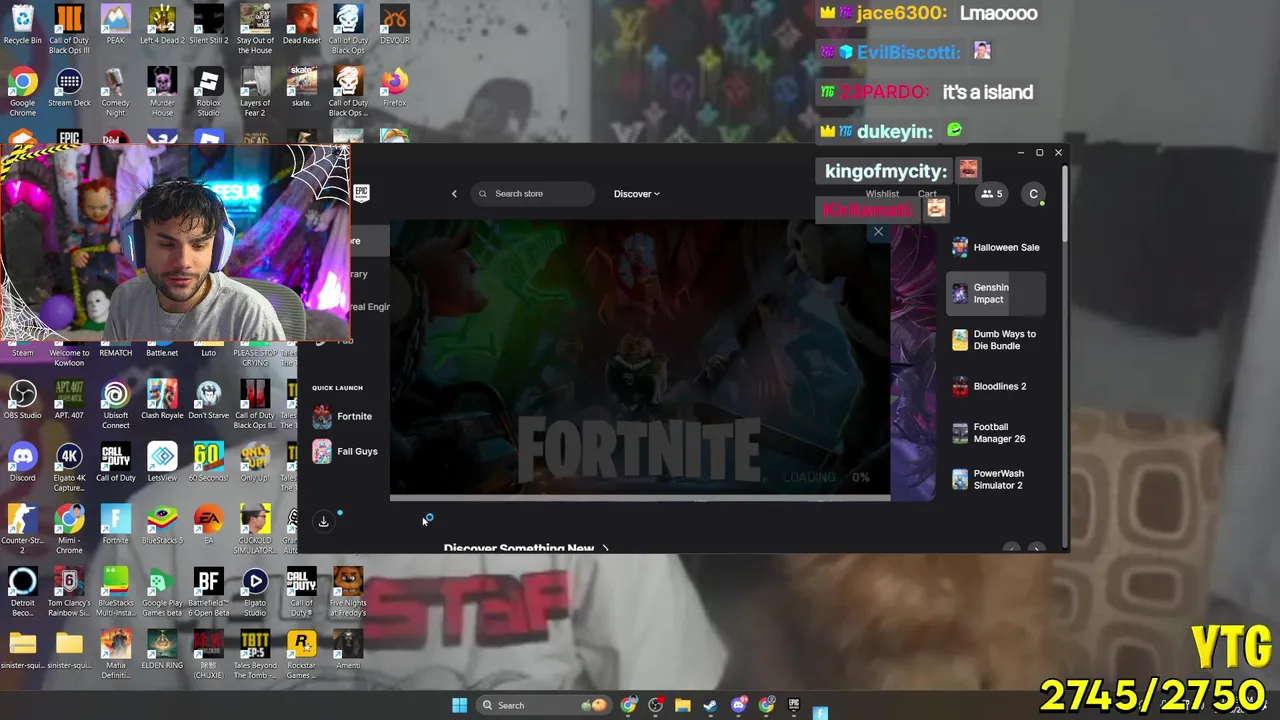Open Rockstar Games launcher shortcut
The image size is (1280, 720).
click(301, 655)
